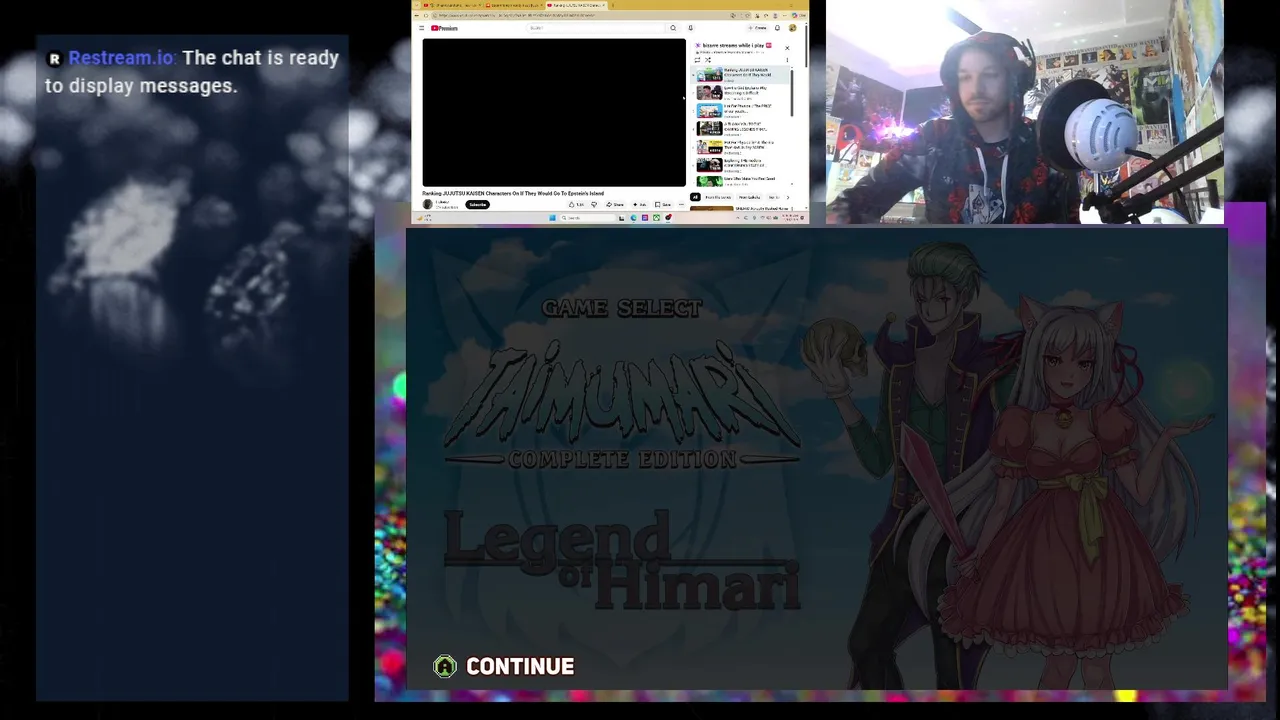1280x720 pixels.
Task: Like the video with thumbs up
Action: click(575, 204)
